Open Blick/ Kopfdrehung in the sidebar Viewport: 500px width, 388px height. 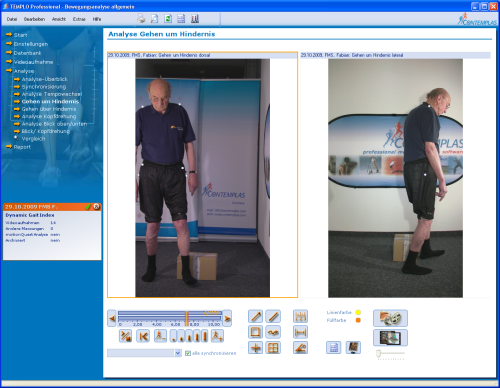coord(46,131)
